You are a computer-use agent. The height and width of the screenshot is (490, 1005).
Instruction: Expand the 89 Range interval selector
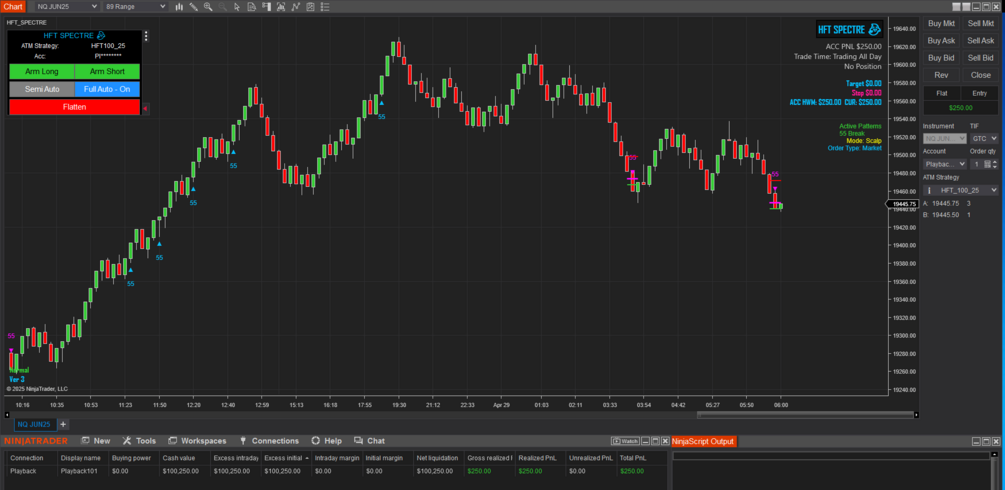tap(135, 6)
